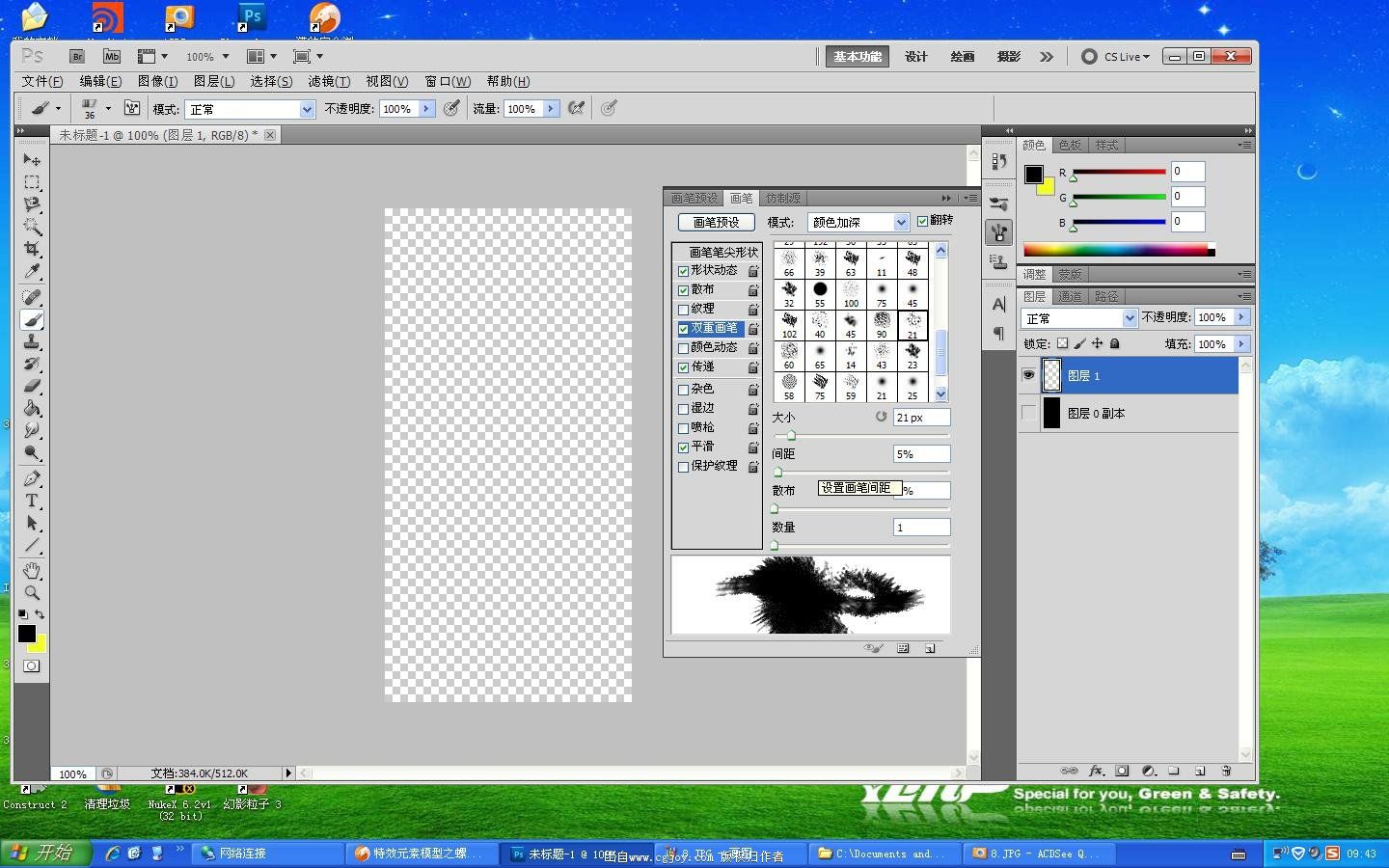Uncheck the 双重画笔 checkbox
The height and width of the screenshot is (868, 1389).
683,329
